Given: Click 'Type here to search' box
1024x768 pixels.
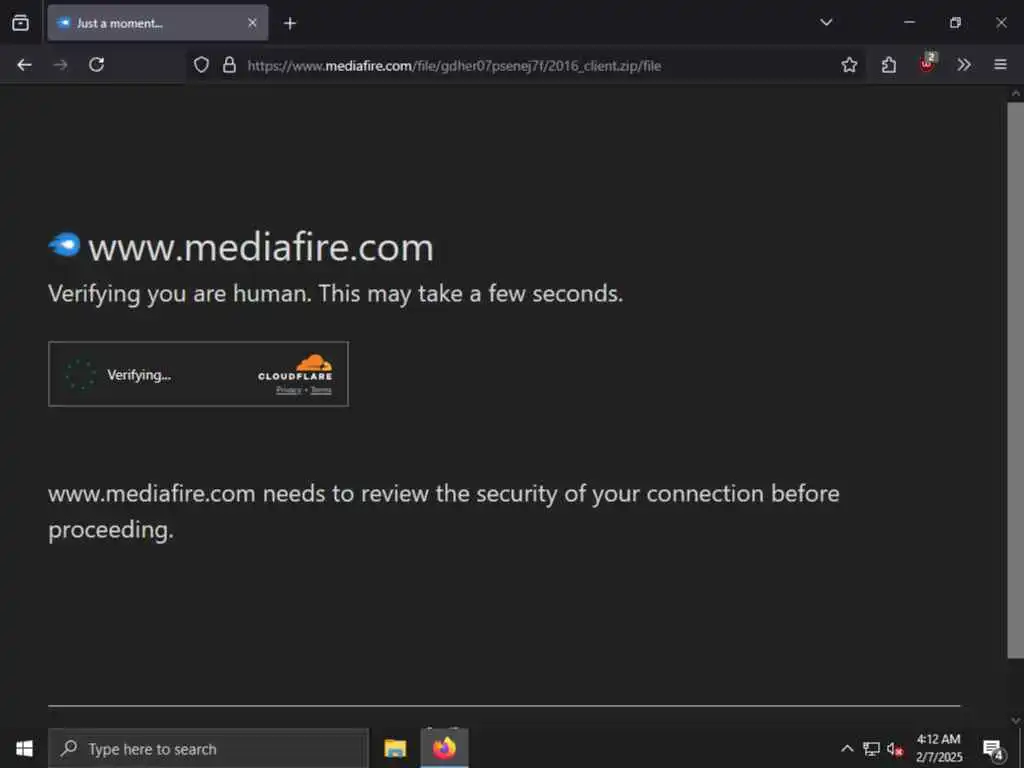Looking at the screenshot, I should [x=209, y=748].
